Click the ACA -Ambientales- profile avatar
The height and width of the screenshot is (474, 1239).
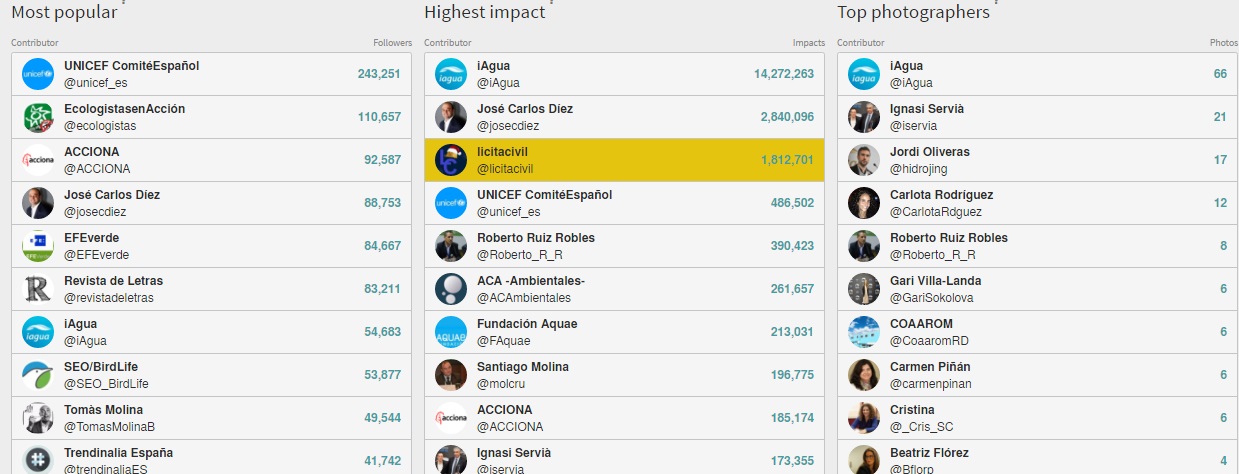[x=451, y=289]
